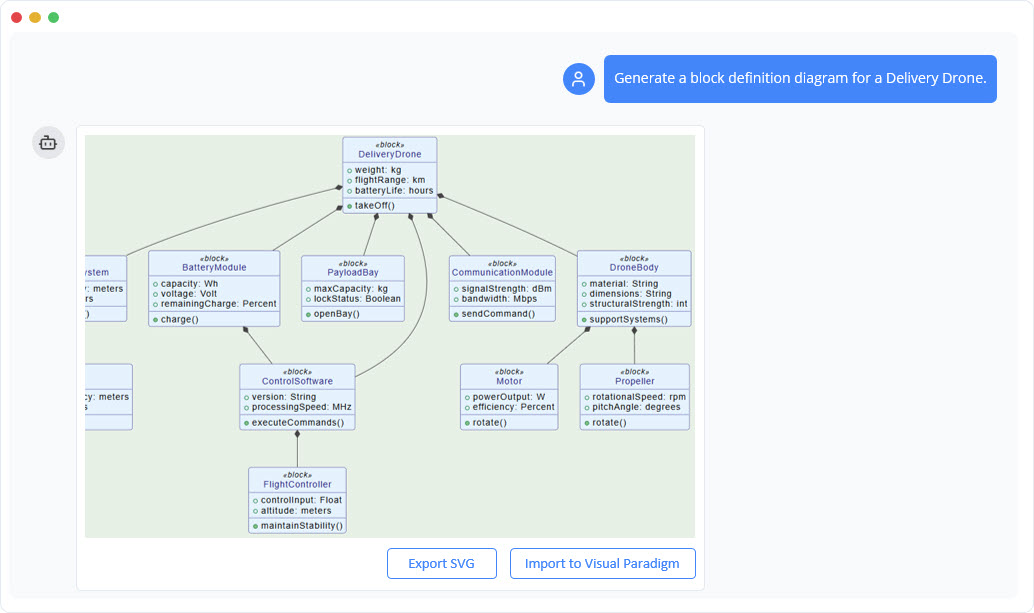The height and width of the screenshot is (613, 1034).
Task: Click the rotate() operation icon in Propeller
Action: [x=585, y=421]
